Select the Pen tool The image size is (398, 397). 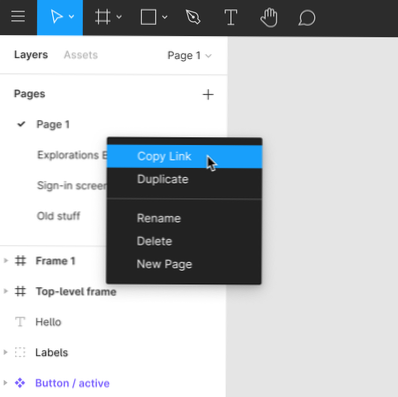pyautogui.click(x=193, y=17)
